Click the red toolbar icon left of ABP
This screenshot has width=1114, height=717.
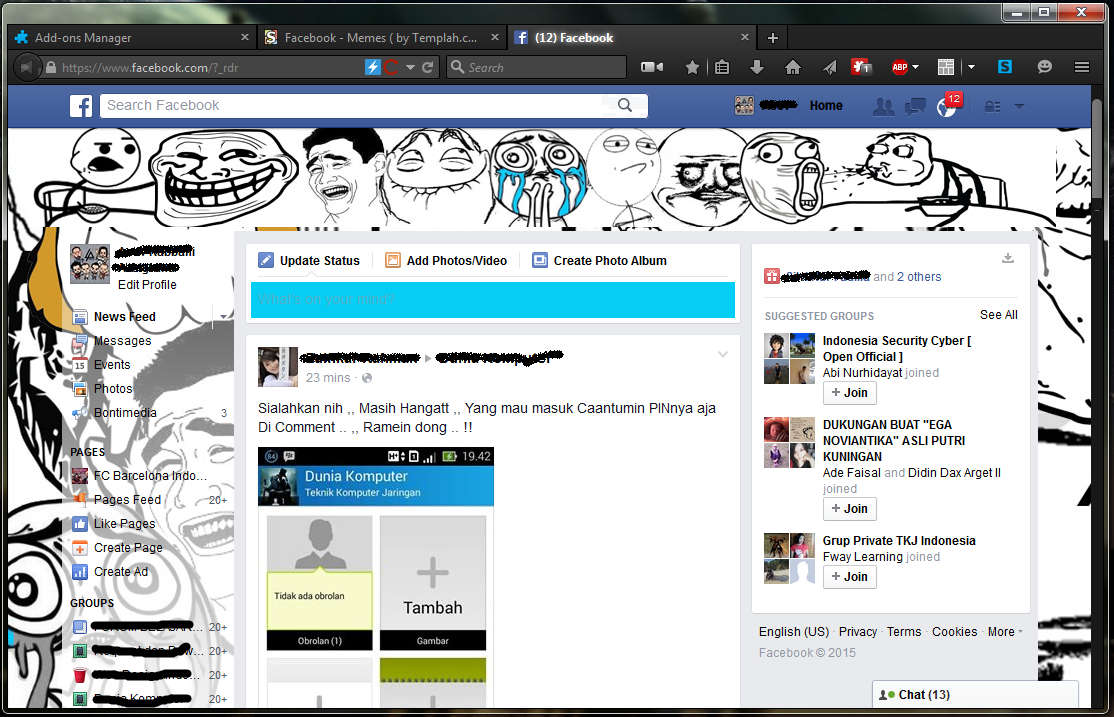click(861, 68)
